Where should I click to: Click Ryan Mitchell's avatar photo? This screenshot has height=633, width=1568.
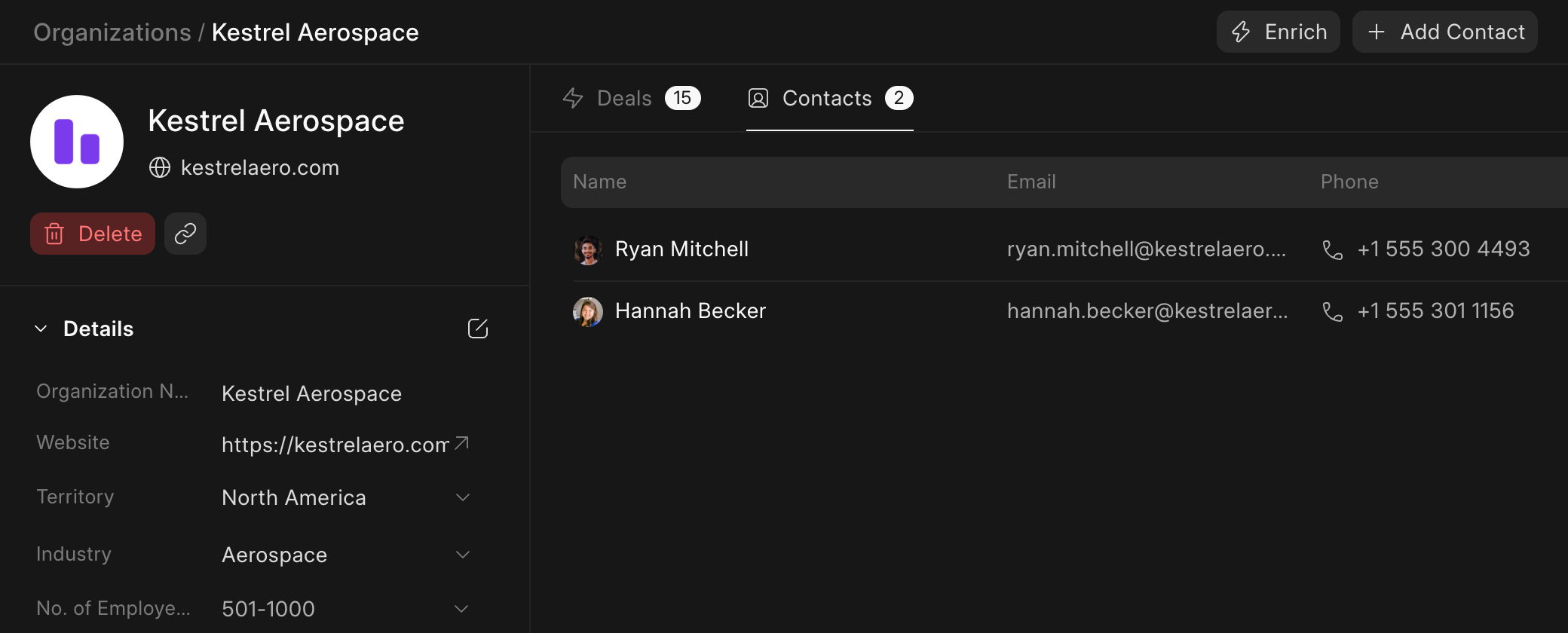click(x=588, y=249)
